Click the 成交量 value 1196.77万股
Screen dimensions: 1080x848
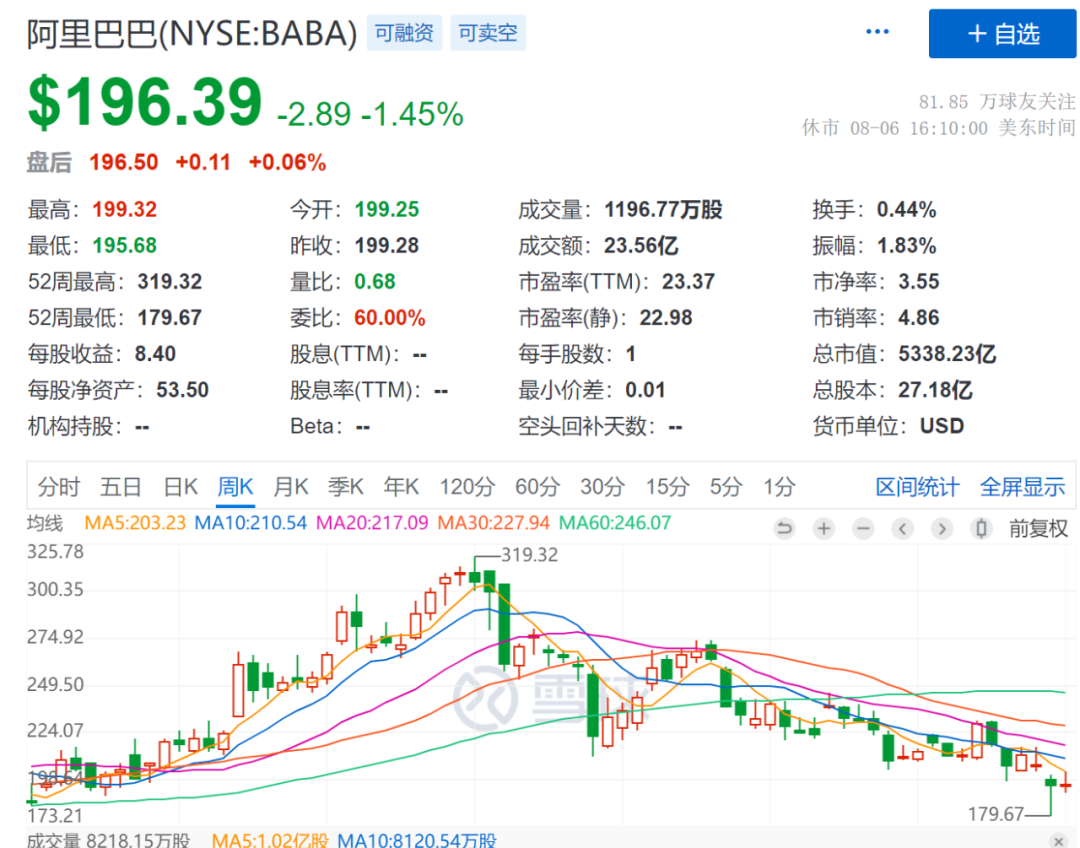(663, 209)
